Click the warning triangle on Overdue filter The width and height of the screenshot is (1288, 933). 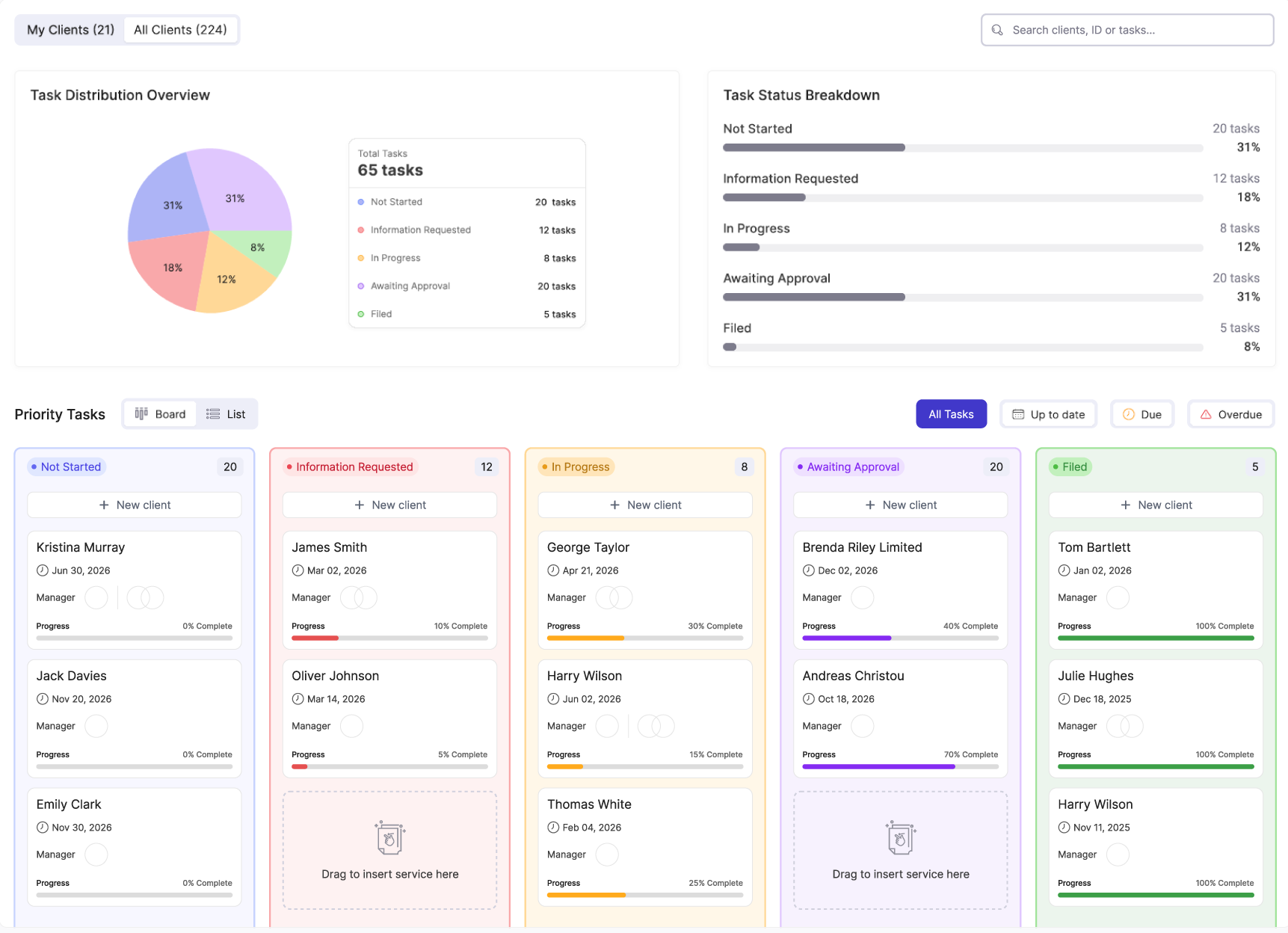coord(1206,414)
